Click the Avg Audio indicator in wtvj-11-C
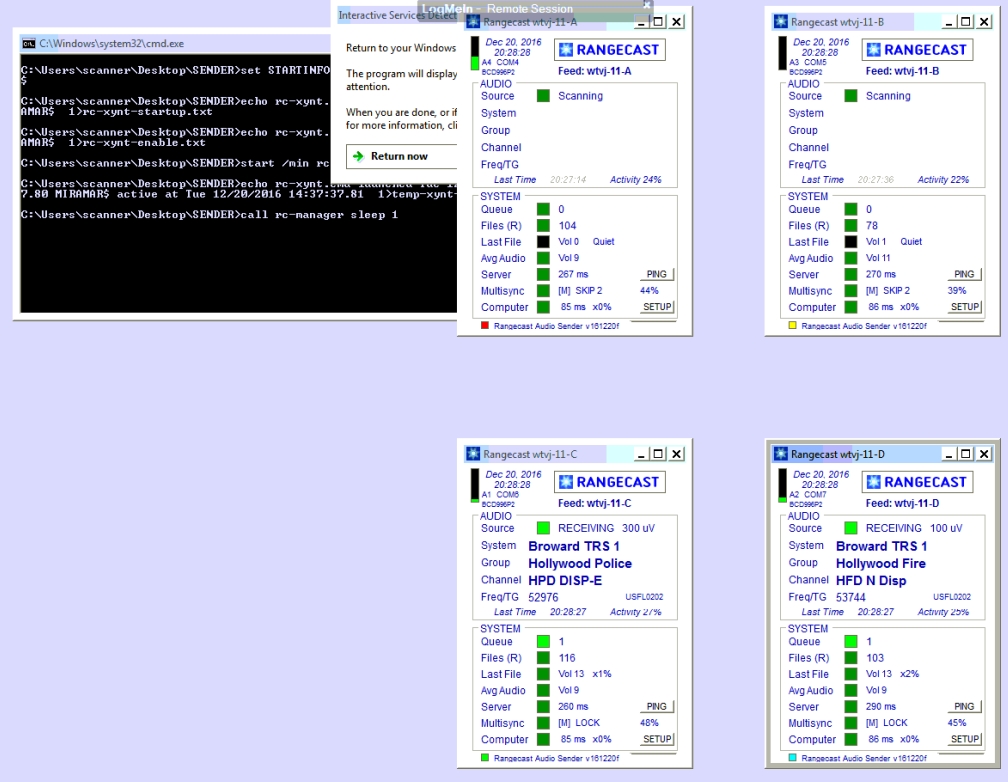The height and width of the screenshot is (782, 1008). pos(543,690)
